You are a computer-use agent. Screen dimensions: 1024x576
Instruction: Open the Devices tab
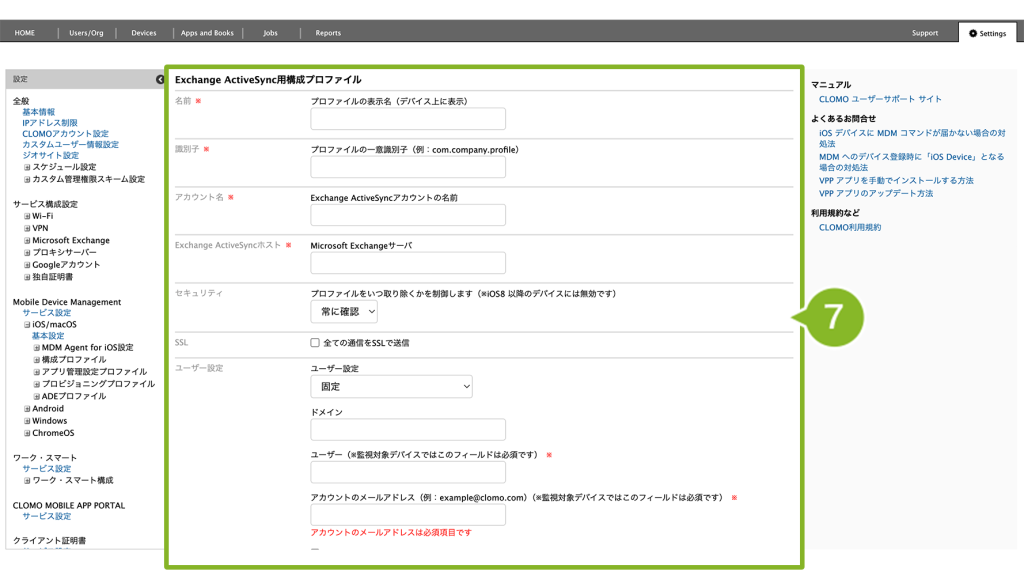[144, 33]
